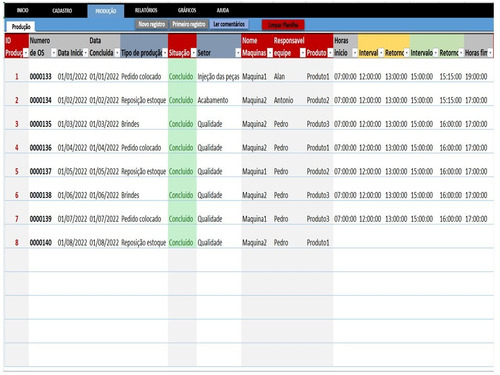Go to the GRÁFICOS tab

tap(187, 10)
